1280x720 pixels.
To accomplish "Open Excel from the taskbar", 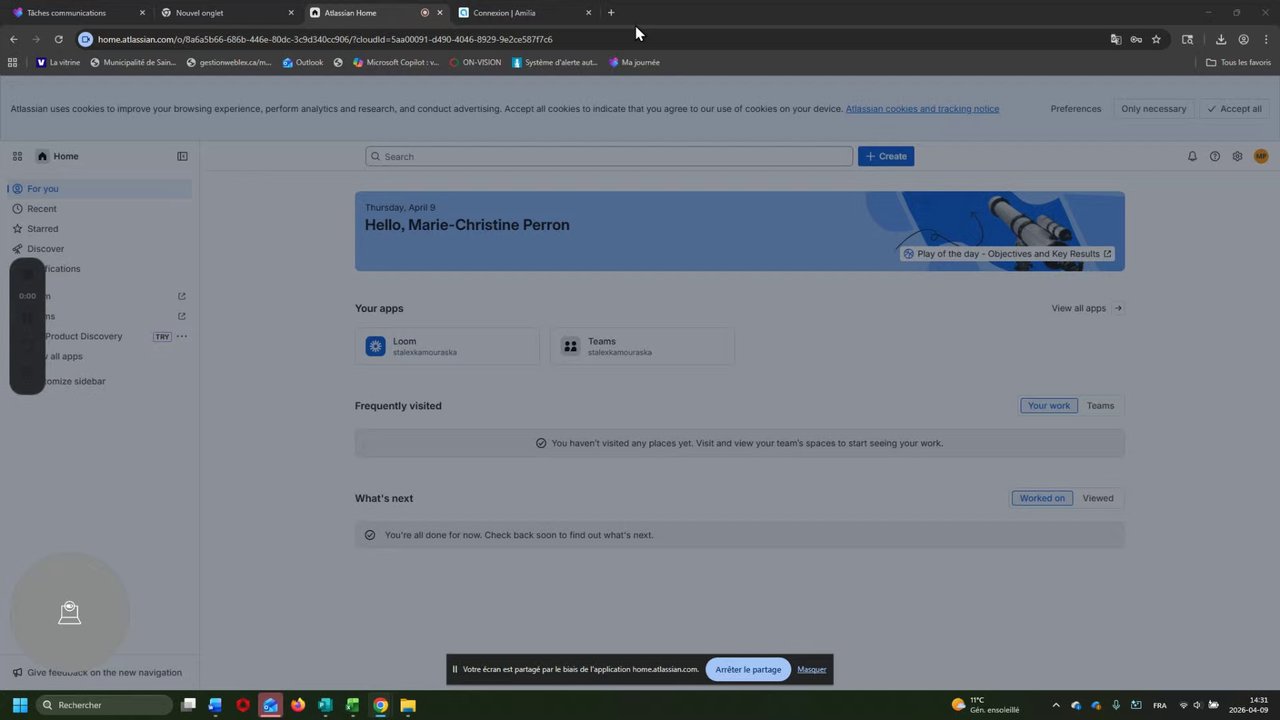I will click(x=352, y=705).
